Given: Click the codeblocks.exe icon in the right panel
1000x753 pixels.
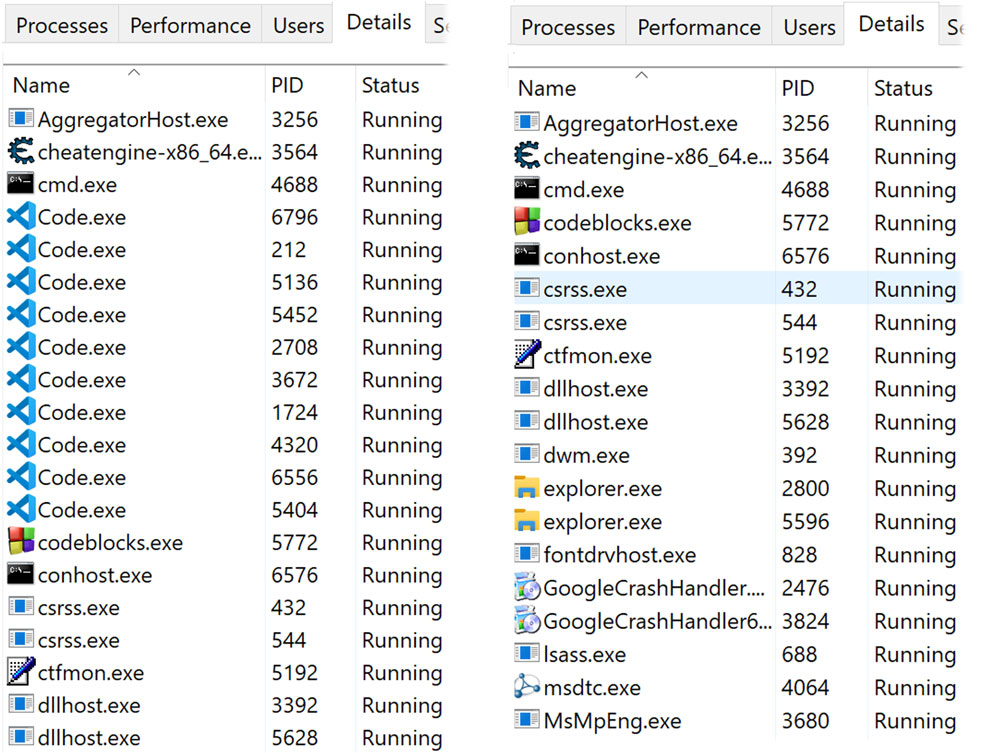Looking at the screenshot, I should (x=526, y=223).
